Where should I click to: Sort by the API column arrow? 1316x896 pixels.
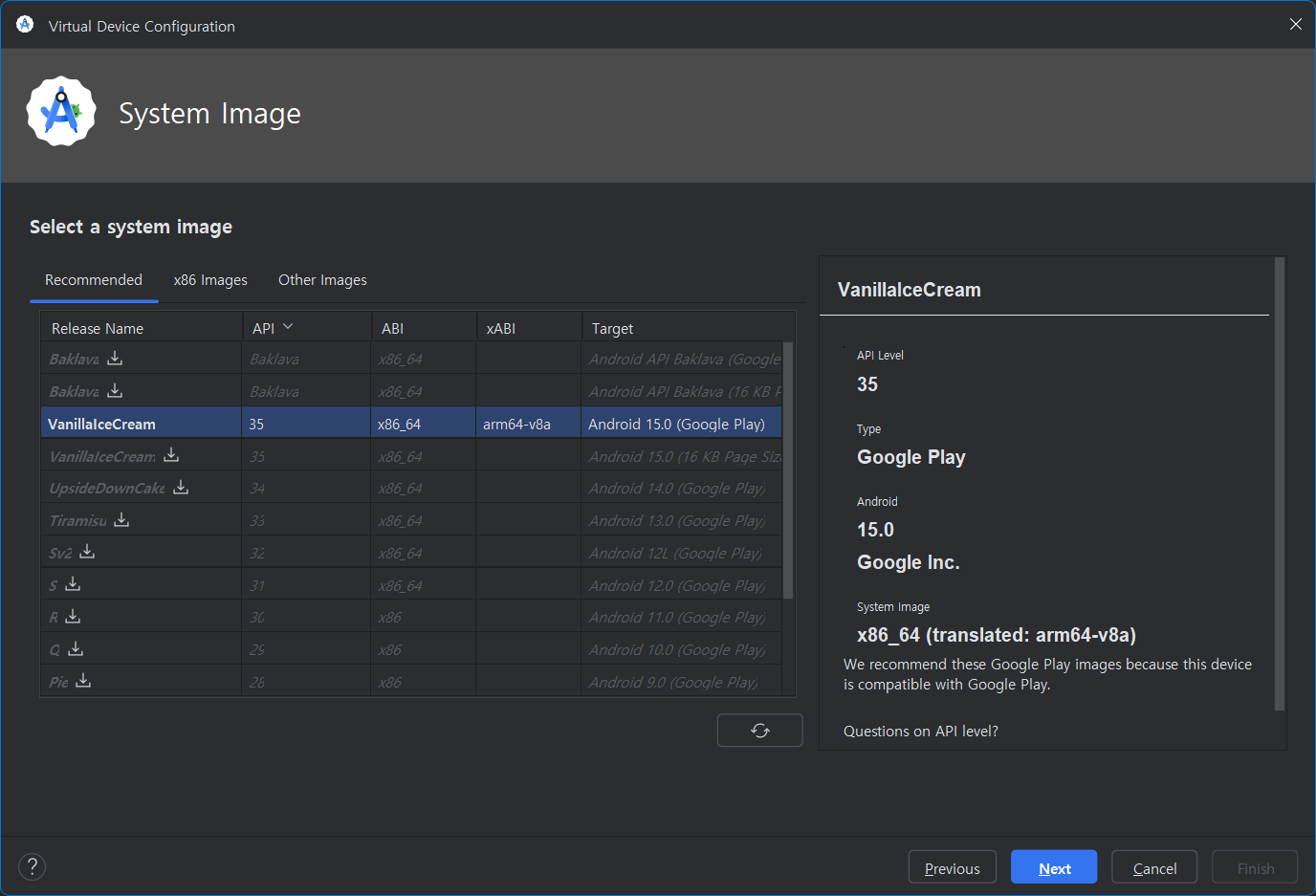click(288, 327)
